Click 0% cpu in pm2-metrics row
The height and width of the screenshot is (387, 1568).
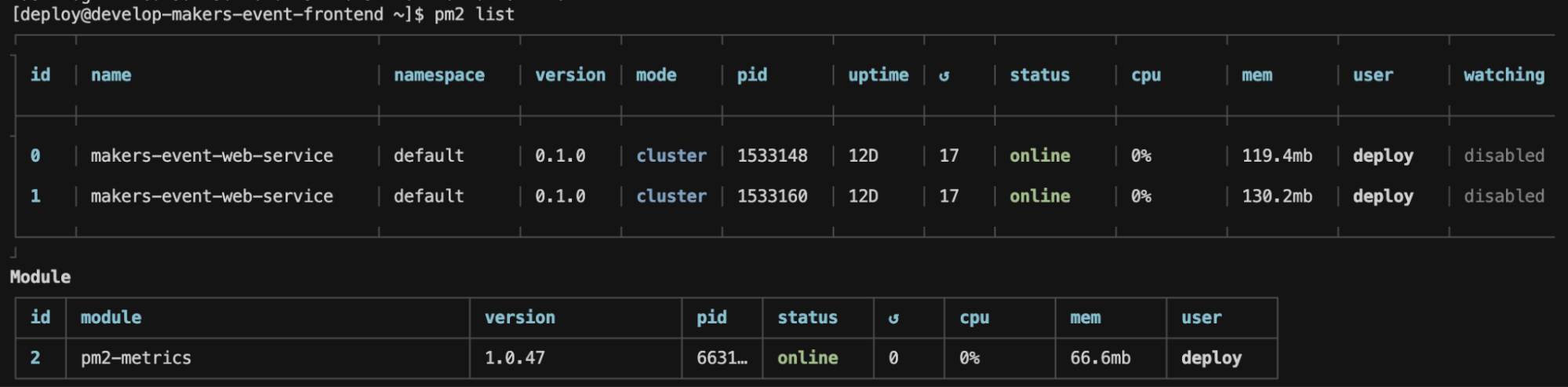click(970, 358)
